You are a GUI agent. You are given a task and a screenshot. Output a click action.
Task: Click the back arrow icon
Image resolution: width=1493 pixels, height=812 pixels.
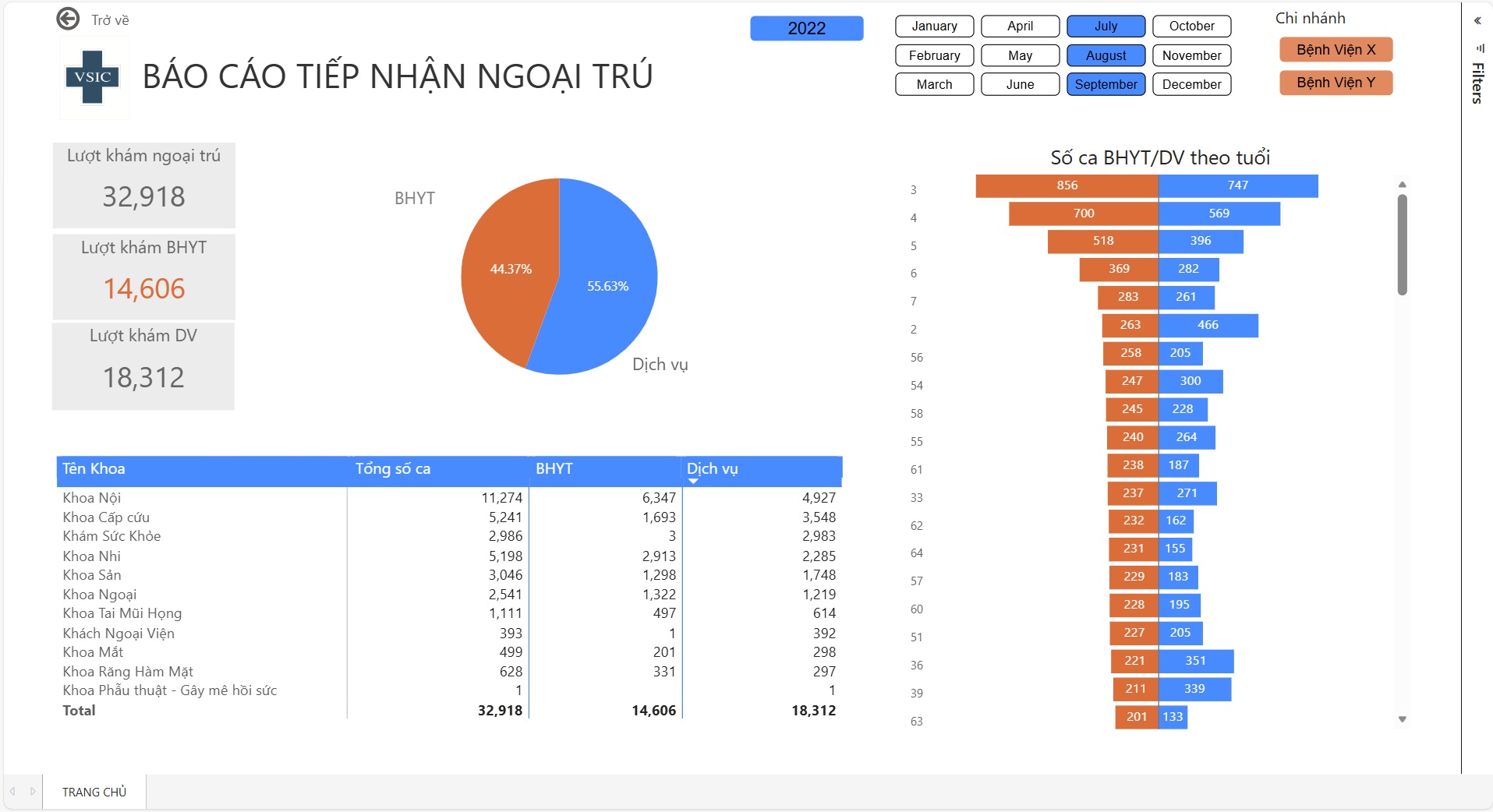pos(69,19)
